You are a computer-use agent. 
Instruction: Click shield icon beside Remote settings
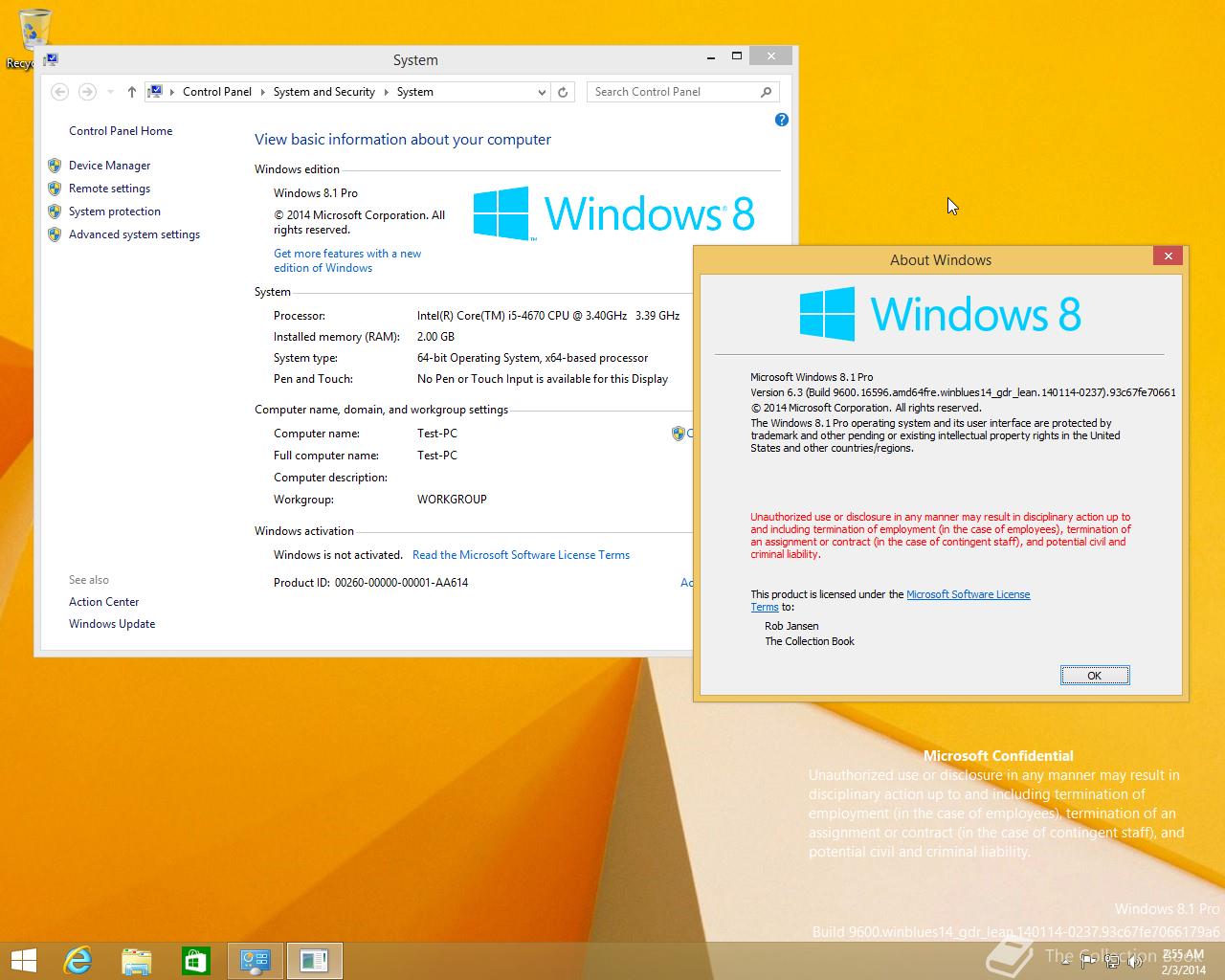point(55,189)
